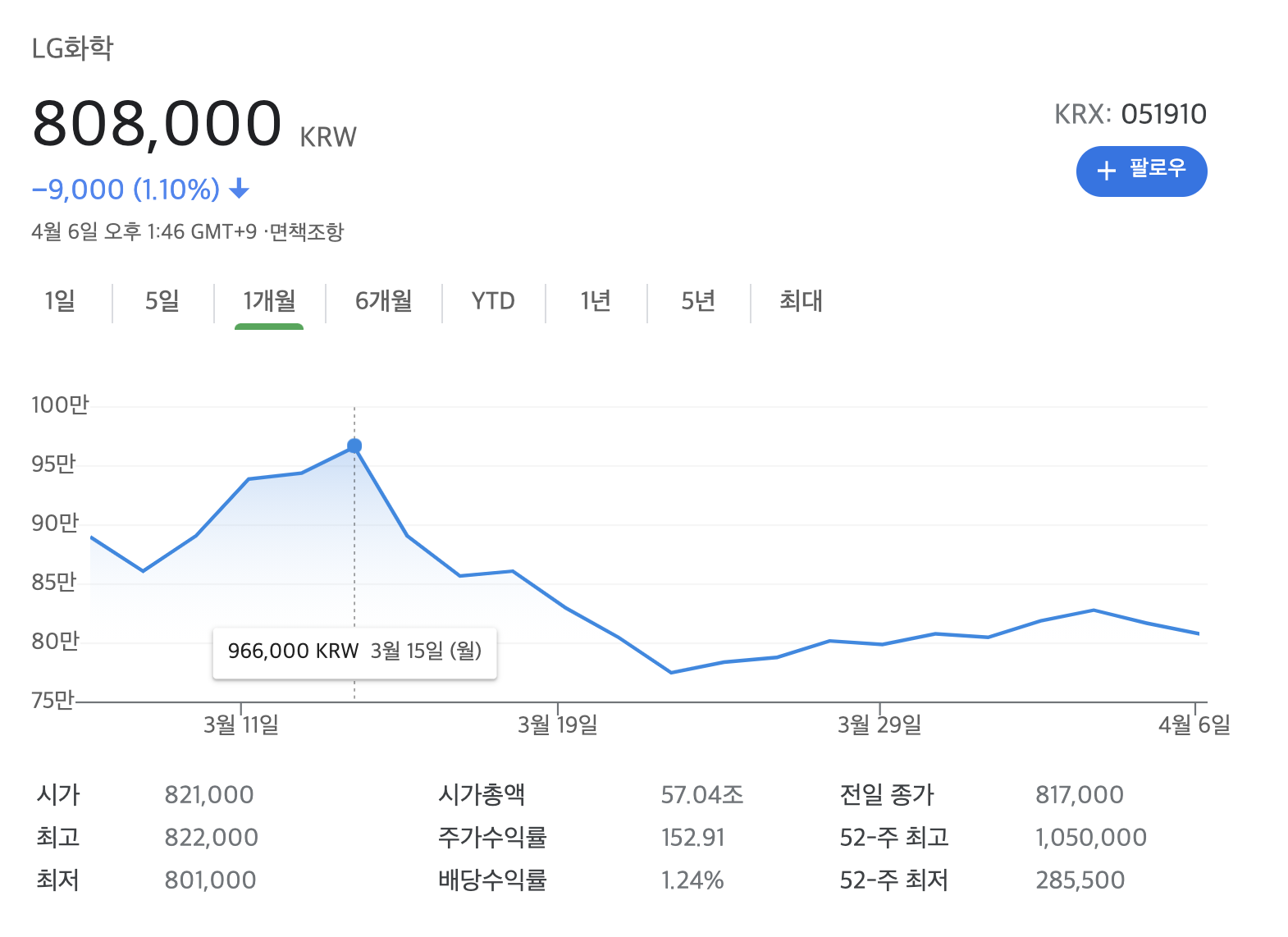Click the 시가총액 value 57.04조
This screenshot has width=1288, height=937.
tap(702, 794)
